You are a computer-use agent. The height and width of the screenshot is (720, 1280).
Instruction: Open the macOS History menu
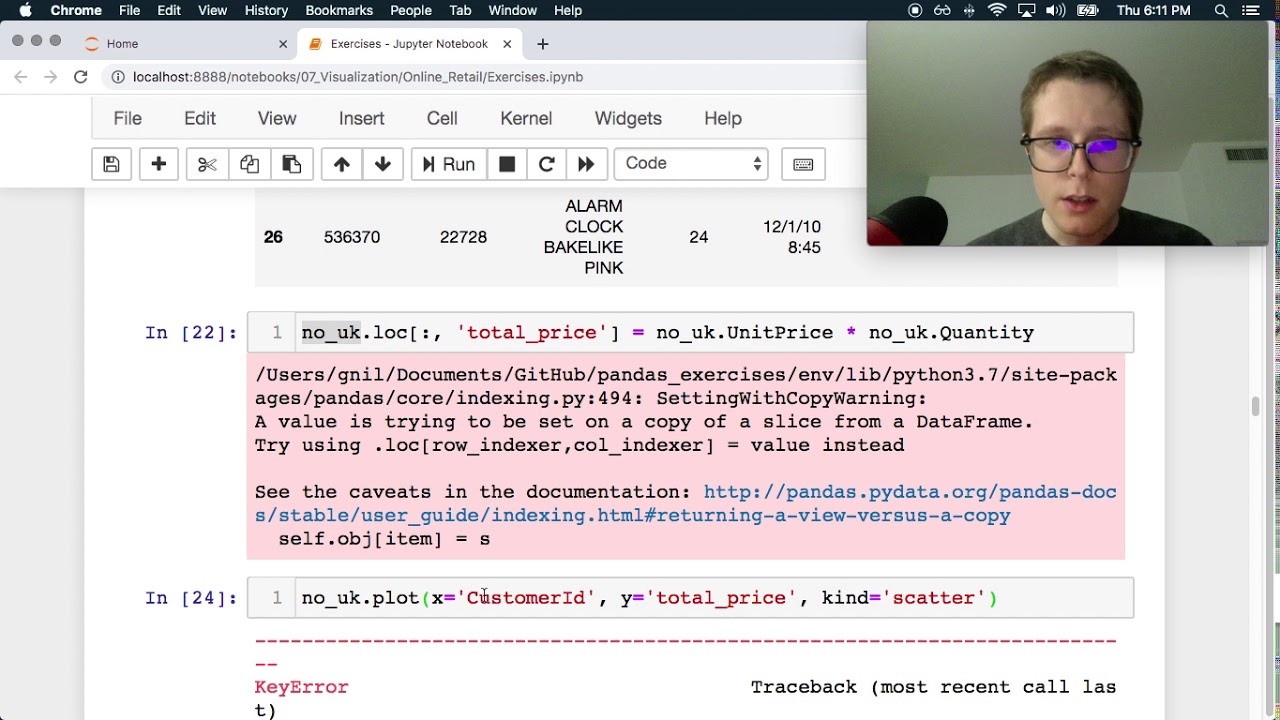266,10
